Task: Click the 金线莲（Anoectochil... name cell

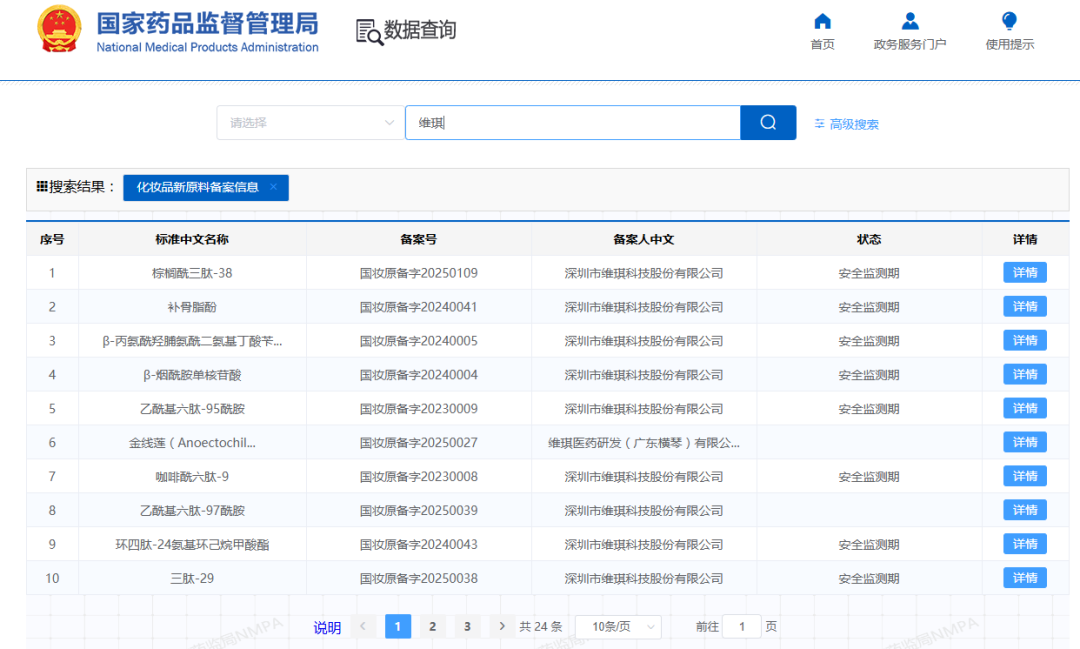Action: pyautogui.click(x=192, y=442)
